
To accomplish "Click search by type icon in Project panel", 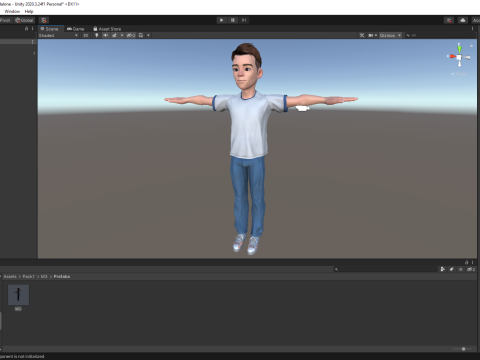I will [443, 269].
